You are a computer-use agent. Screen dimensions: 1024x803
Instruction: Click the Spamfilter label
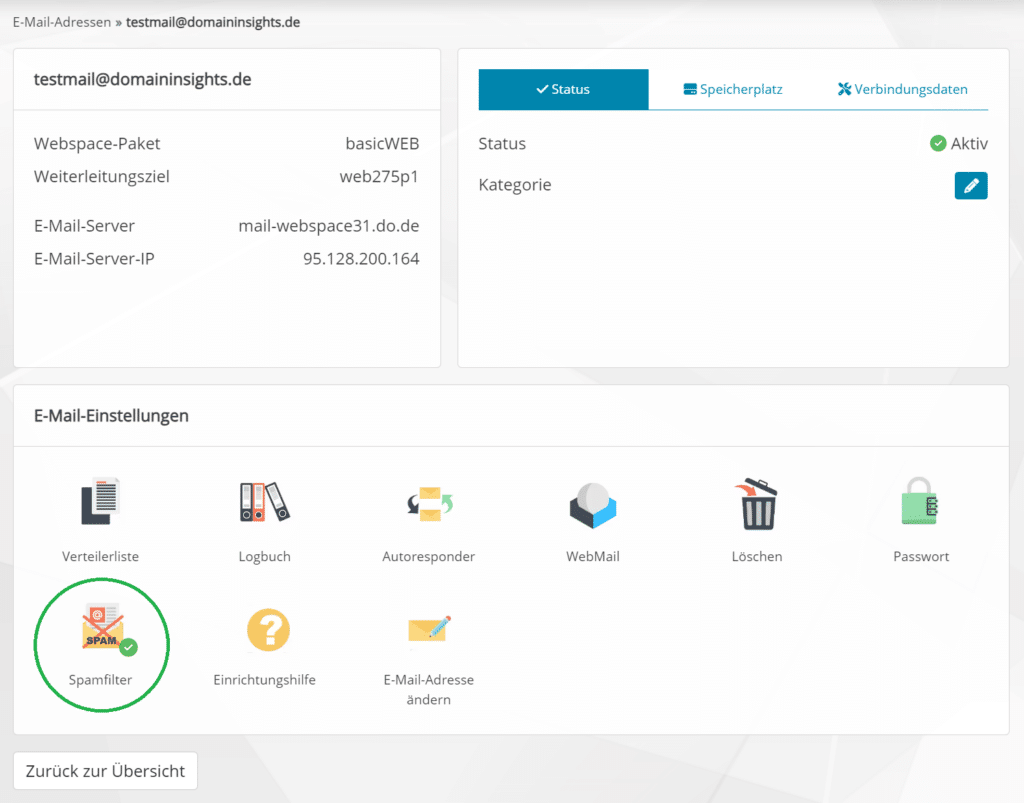100,680
